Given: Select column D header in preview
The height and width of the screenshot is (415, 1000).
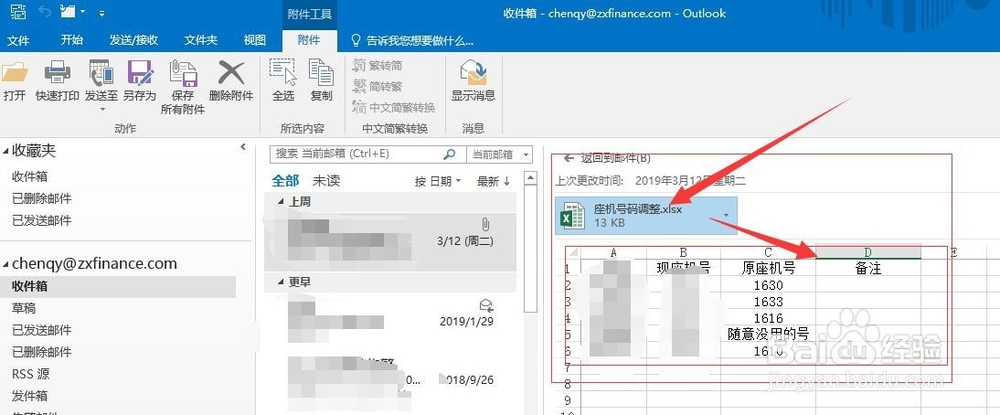Looking at the screenshot, I should [x=868, y=252].
